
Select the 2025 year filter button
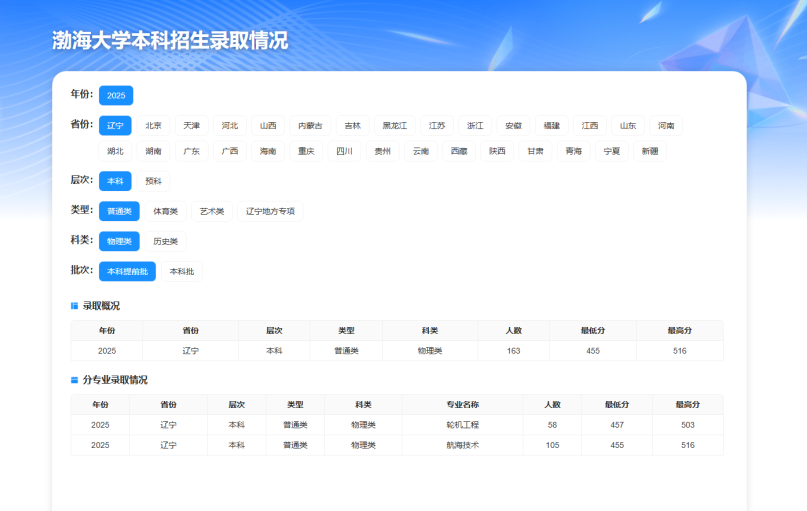coord(116,95)
